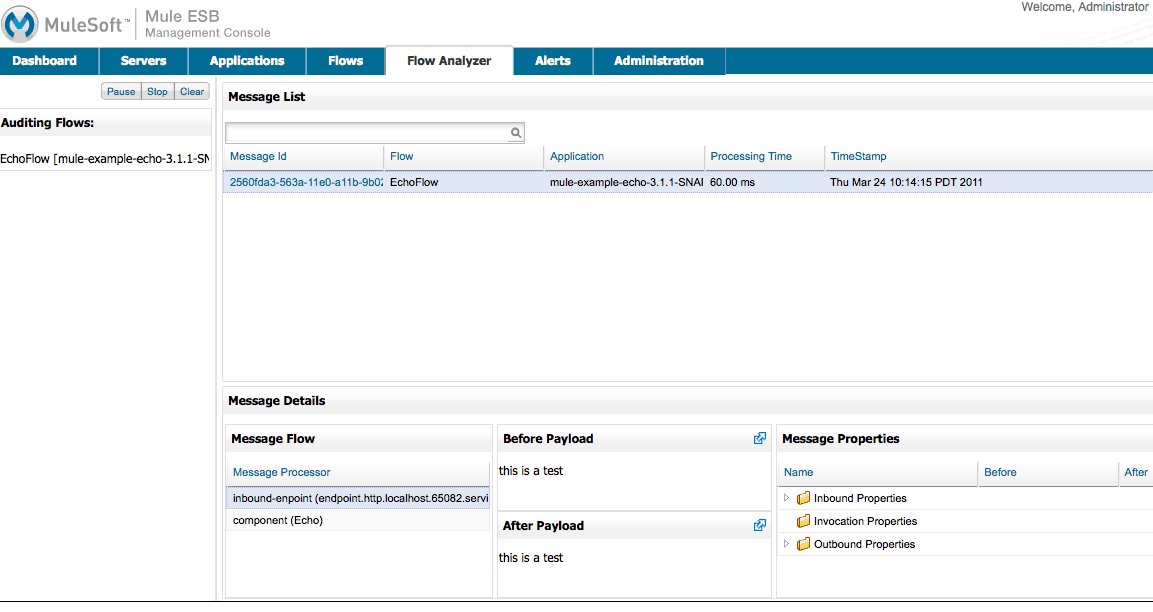Click the Message List search field
The image size is (1153, 612).
(368, 132)
